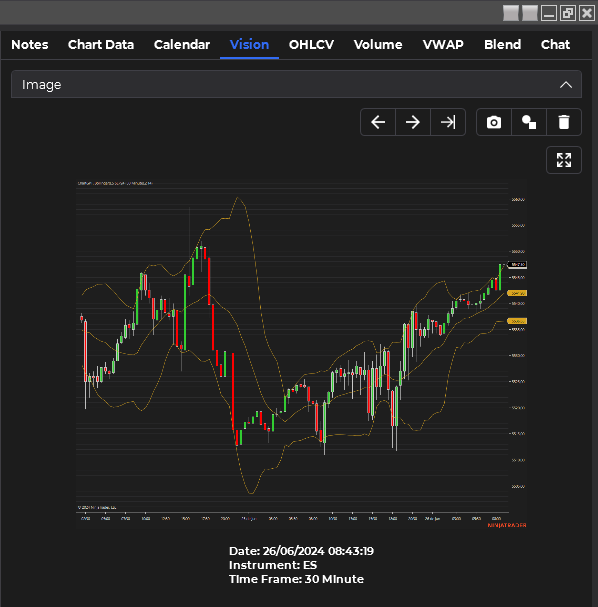598x607 pixels.
Task: Capture a screenshot with camera icon
Action: coord(494,122)
